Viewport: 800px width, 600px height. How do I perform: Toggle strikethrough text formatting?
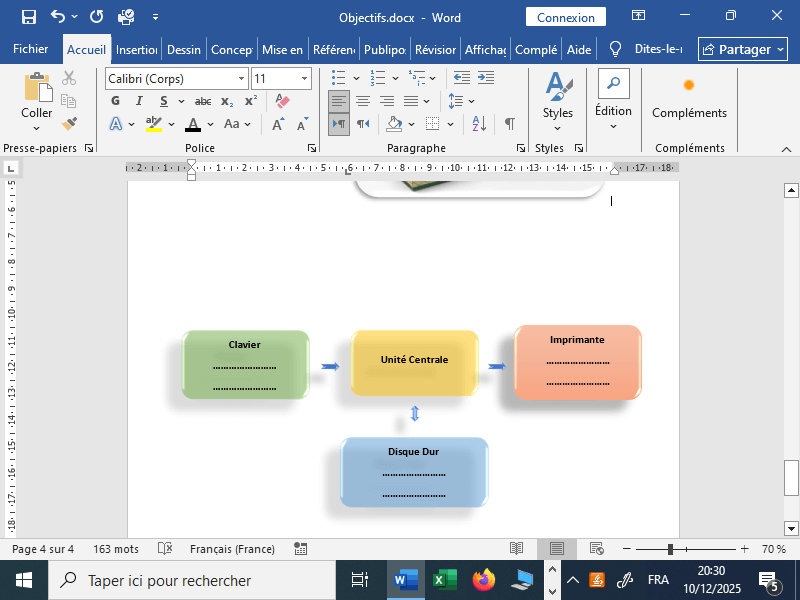tap(203, 101)
